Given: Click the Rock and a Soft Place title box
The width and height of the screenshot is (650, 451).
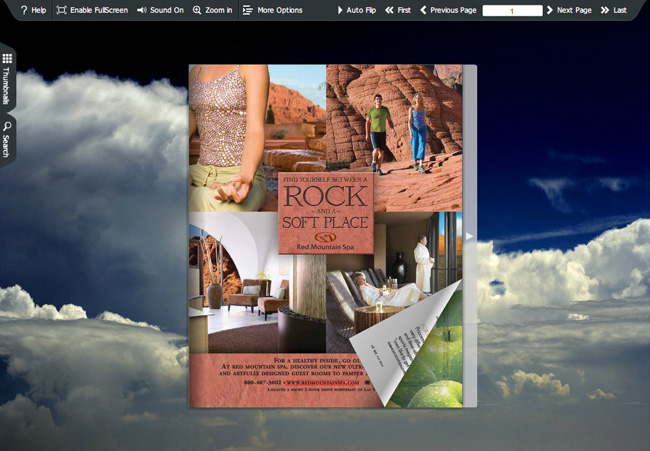Looking at the screenshot, I should pyautogui.click(x=325, y=213).
